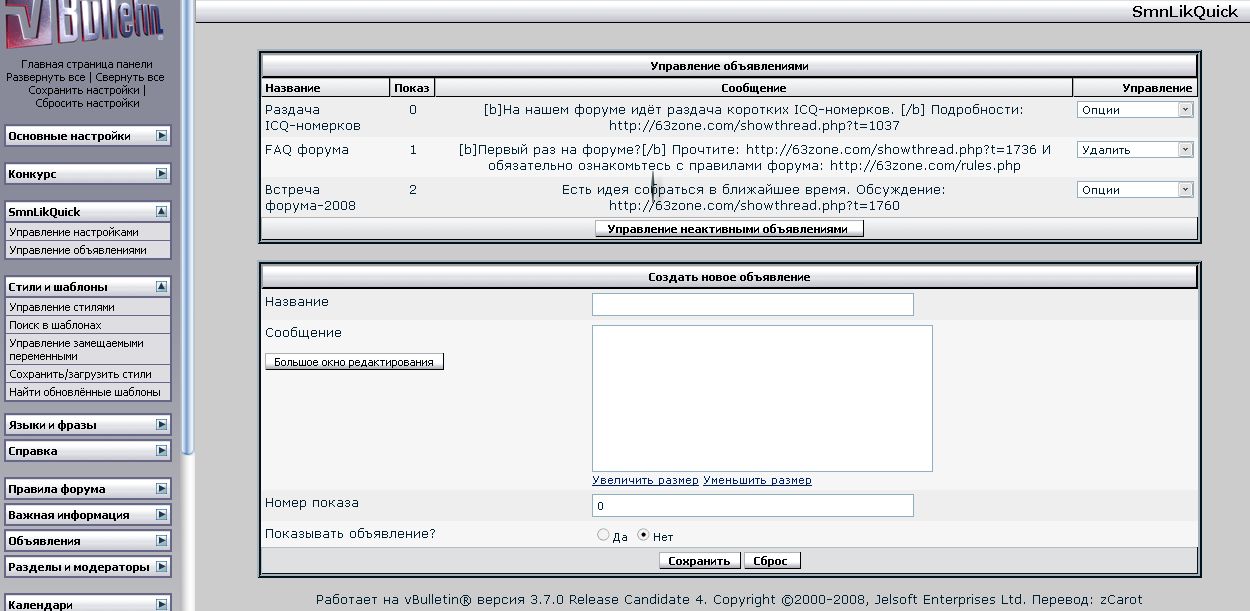The width and height of the screenshot is (1250, 611).
Task: Expand the Важная информация section arrow
Action: pyautogui.click(x=161, y=514)
